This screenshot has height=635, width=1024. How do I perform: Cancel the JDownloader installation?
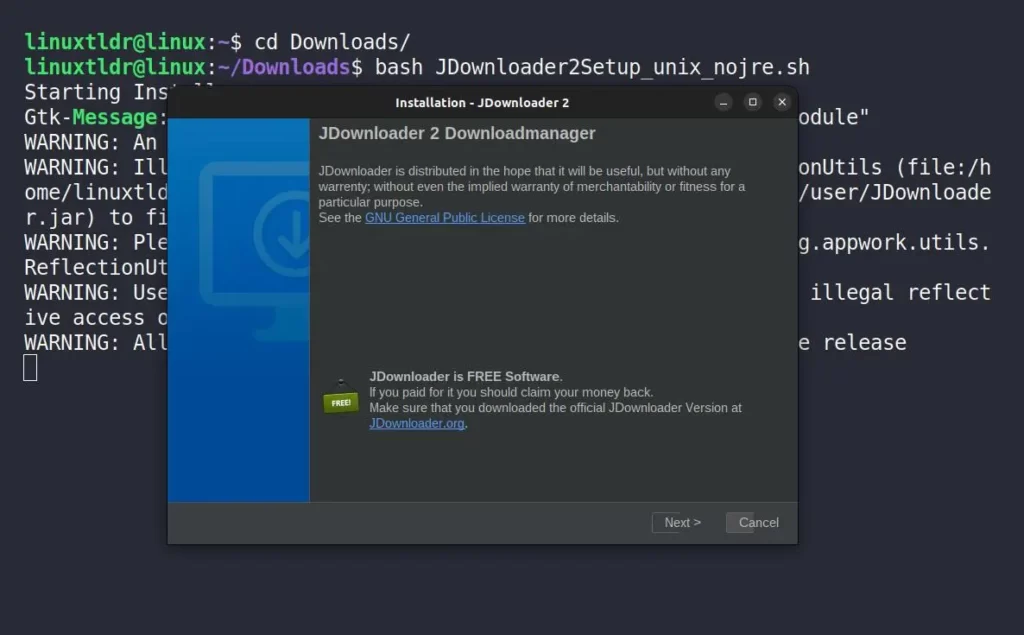758,523
